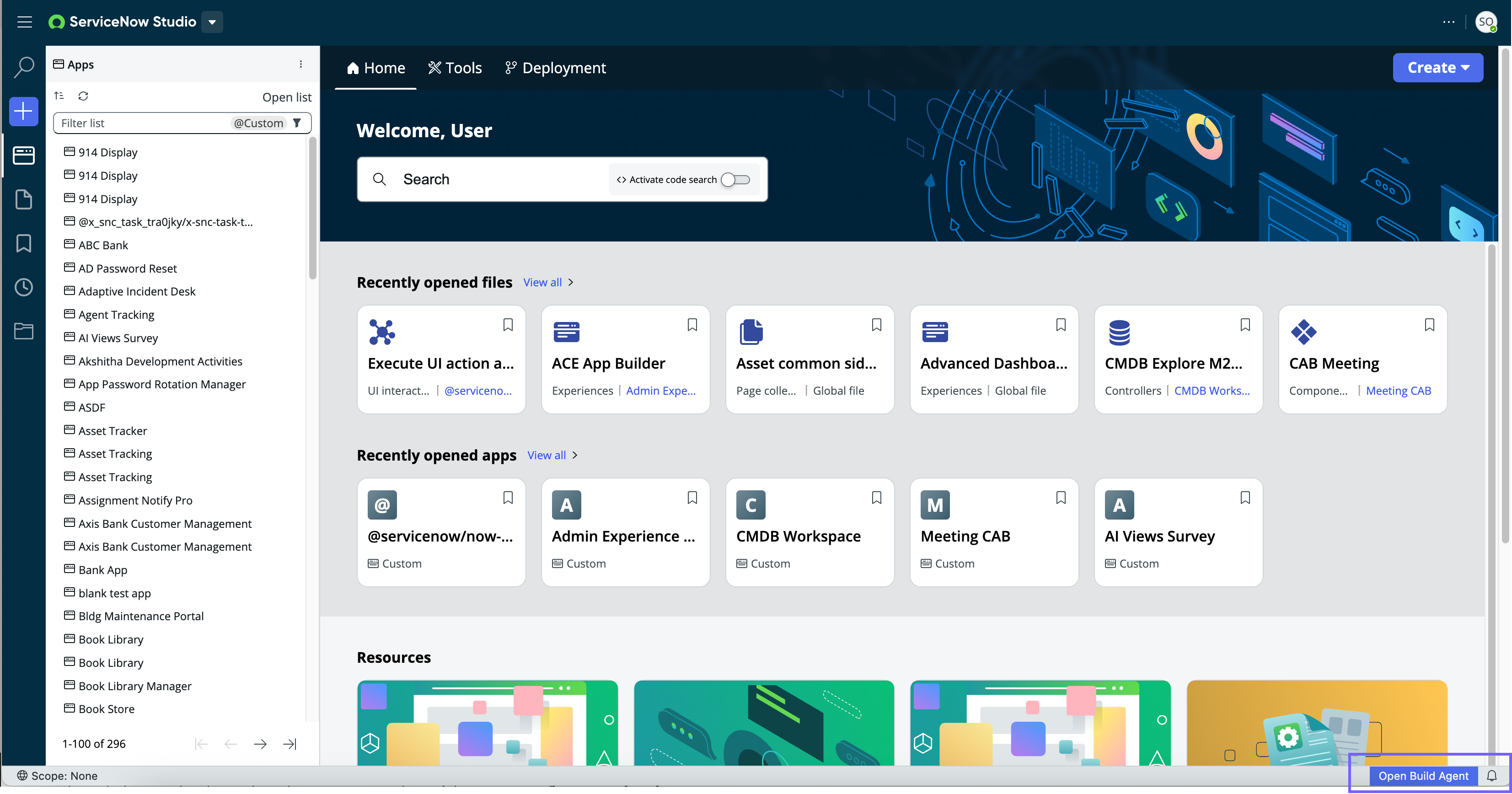The width and height of the screenshot is (1512, 794).
Task: Jump to last page of apps list
Action: 290,744
